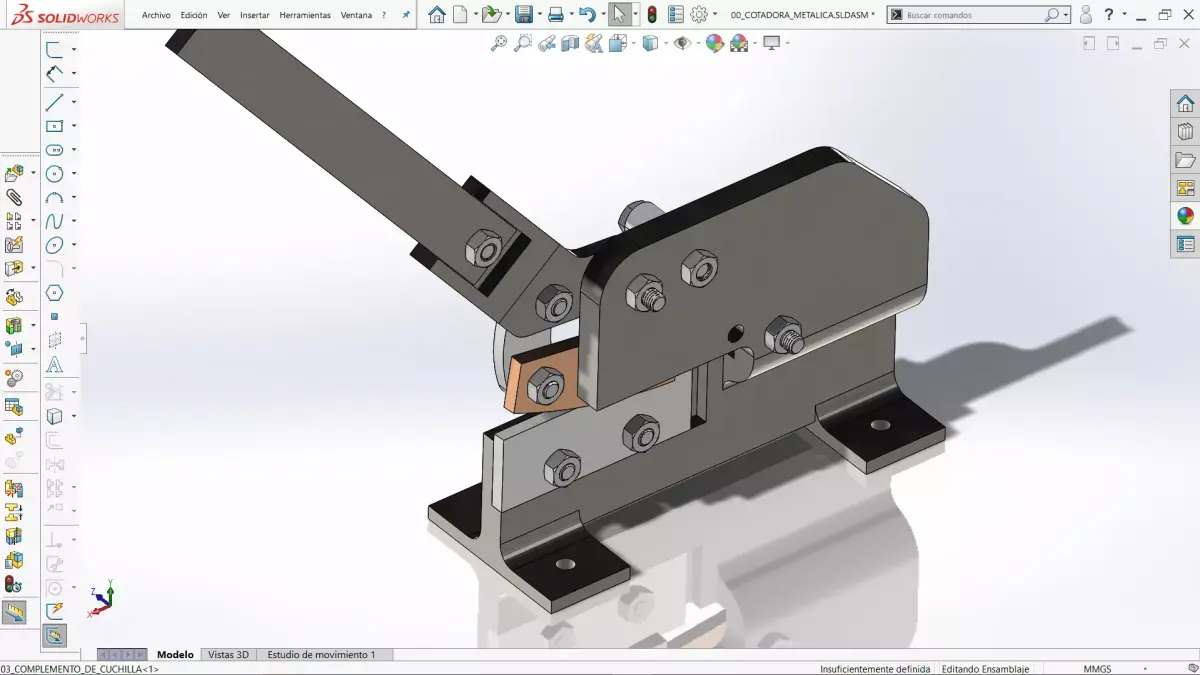This screenshot has width=1200, height=675.
Task: Zoom to Fit in the view toolbar
Action: click(499, 43)
